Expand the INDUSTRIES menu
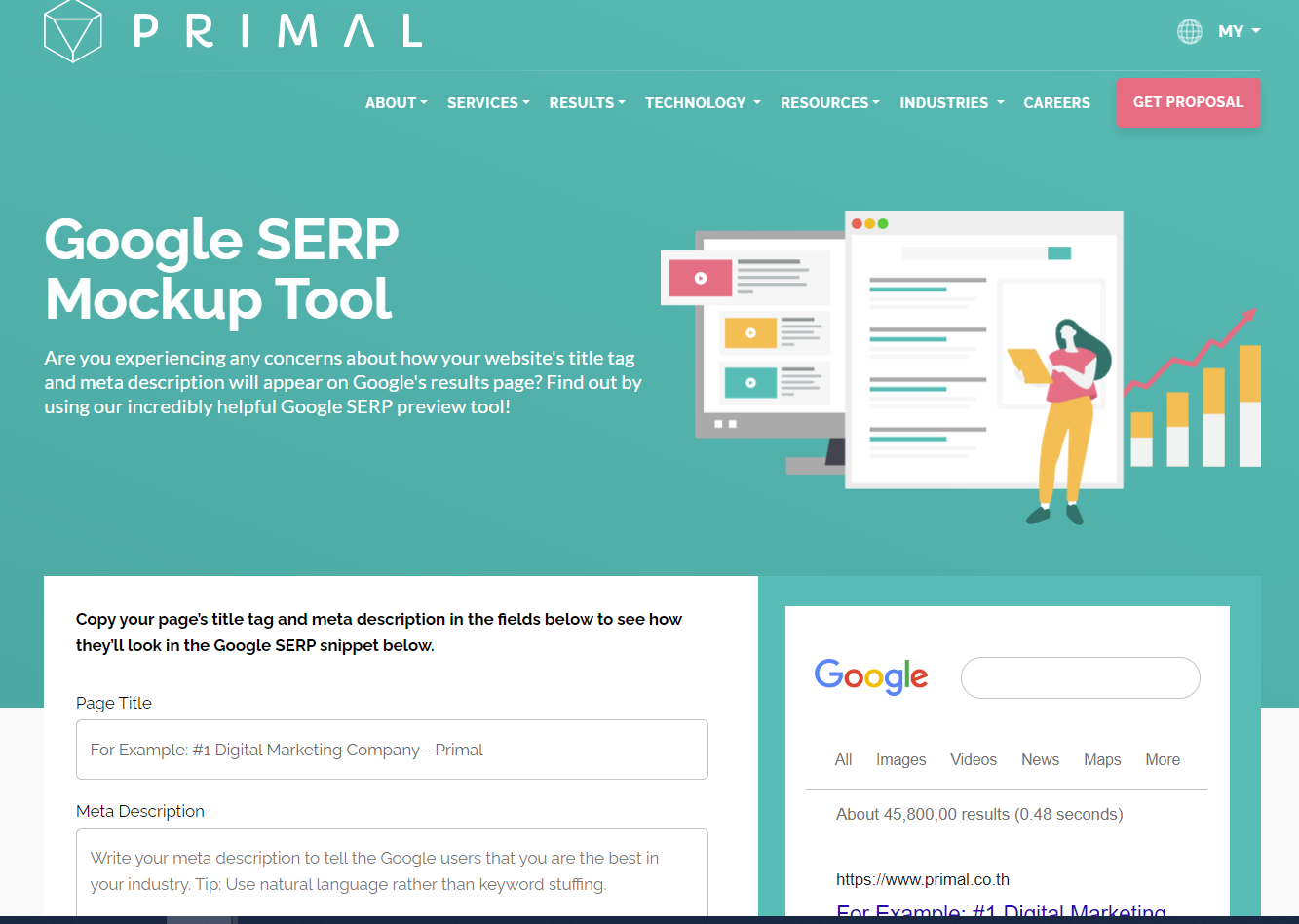Screen dimensions: 1299x924 [x=952, y=102]
